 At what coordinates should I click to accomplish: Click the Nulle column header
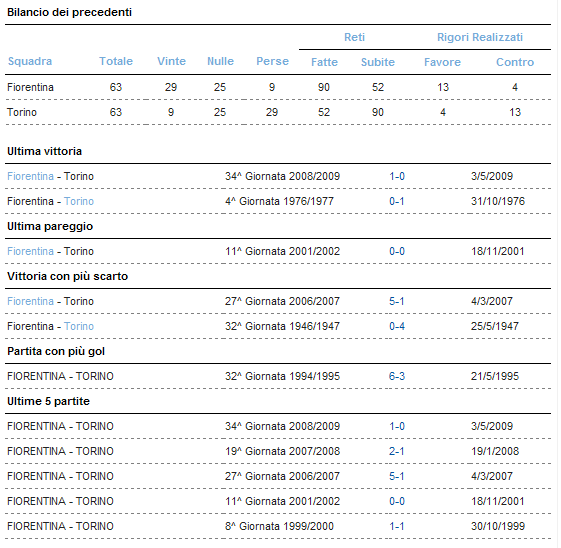click(x=220, y=61)
